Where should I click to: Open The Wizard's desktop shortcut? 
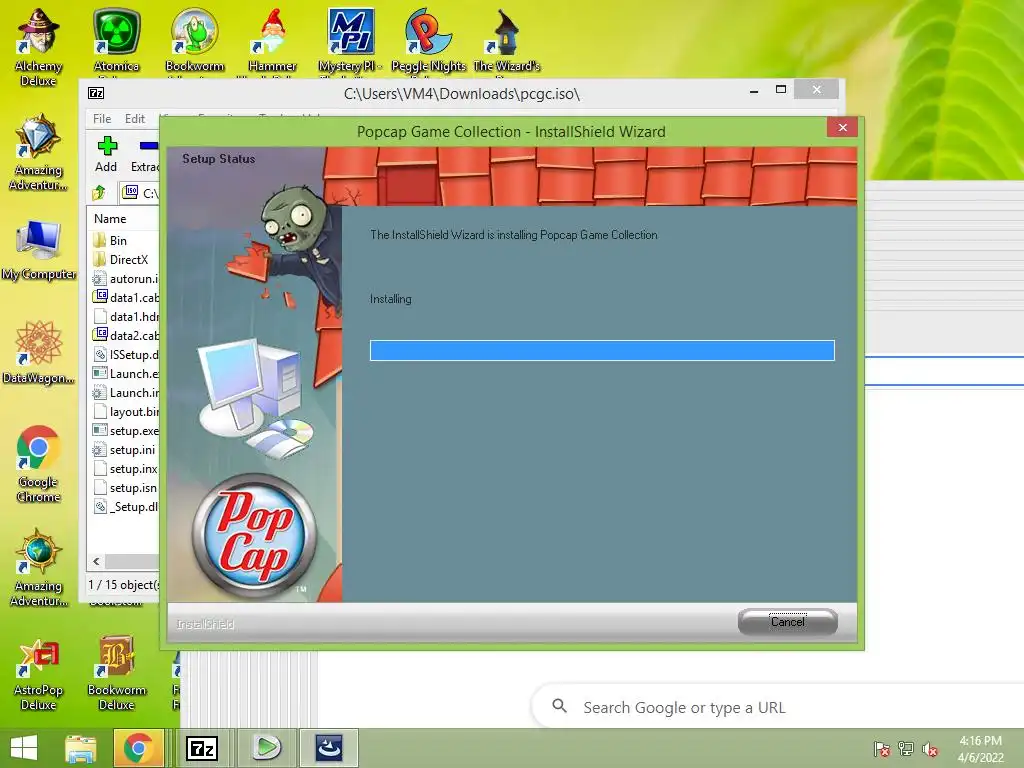(x=507, y=40)
